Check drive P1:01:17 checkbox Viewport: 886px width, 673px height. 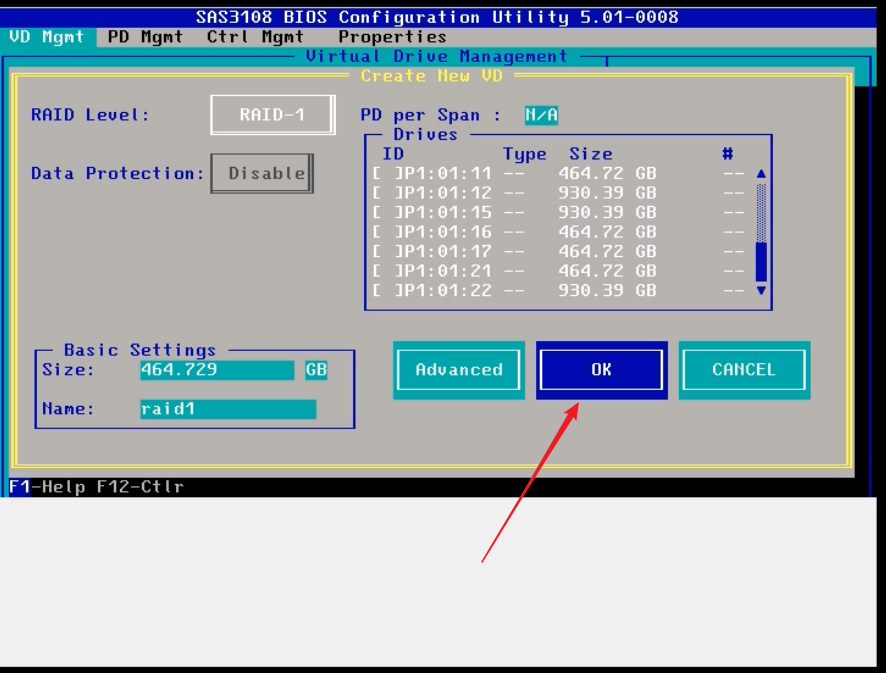[386, 251]
